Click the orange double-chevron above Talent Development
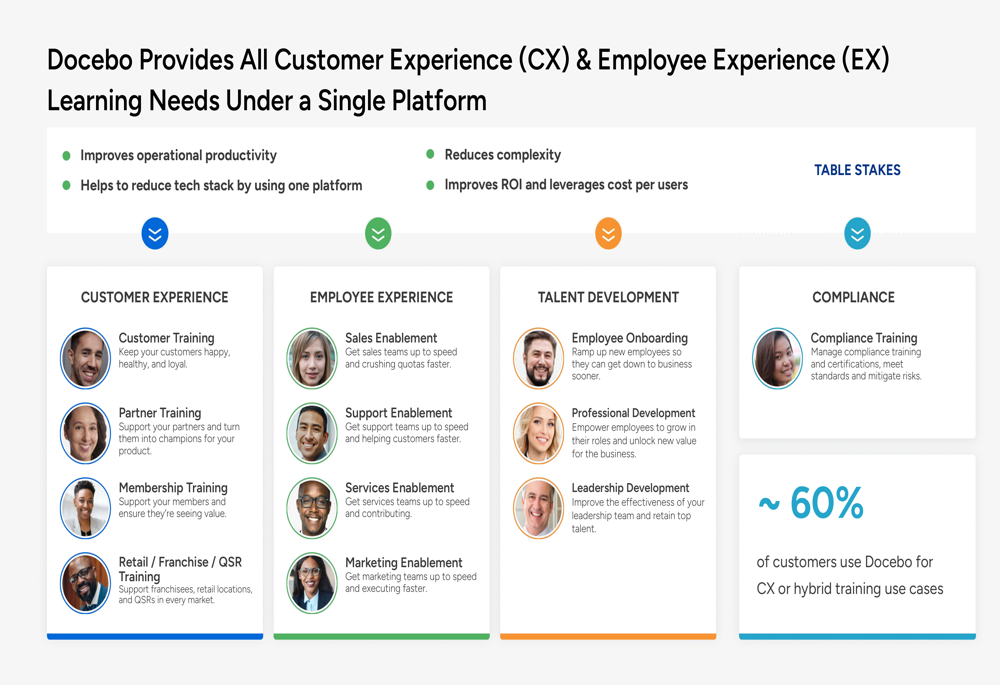Viewport: 1000px width, 685px height. [x=608, y=233]
